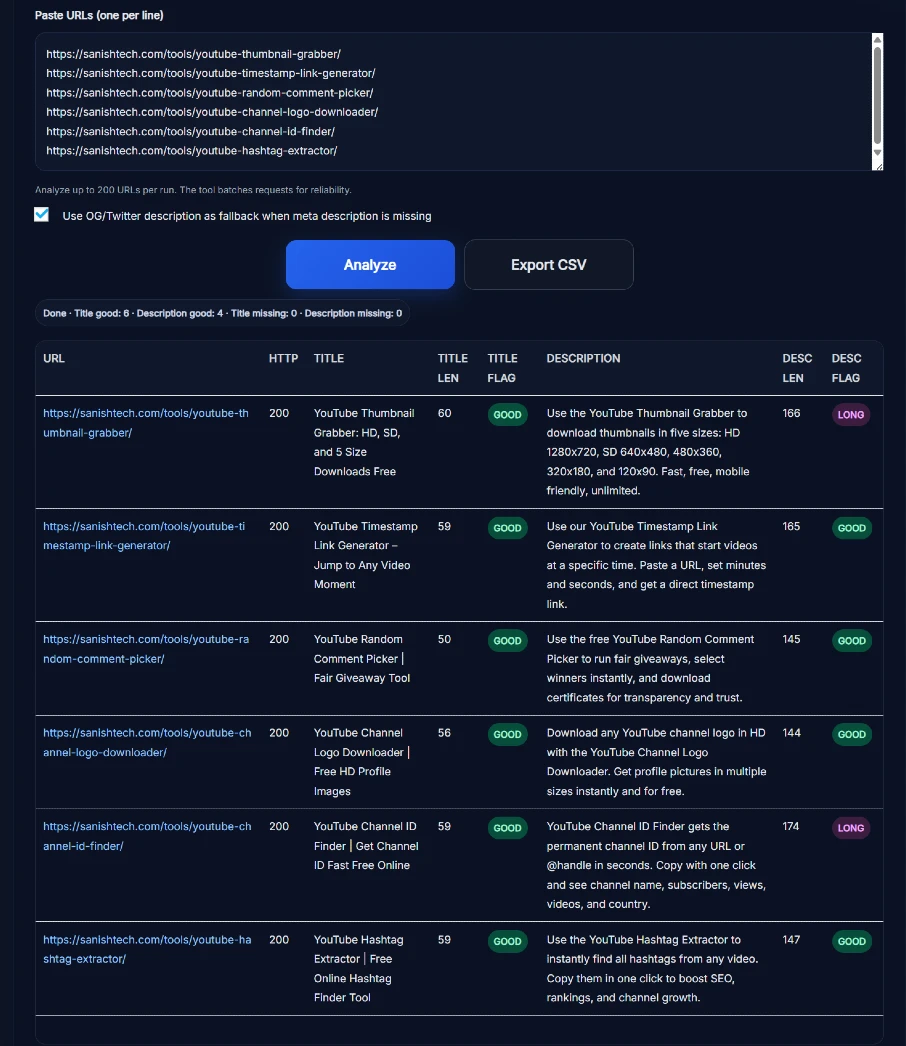Image resolution: width=906 pixels, height=1046 pixels.
Task: Open the youtube-hashtag-extractor URL link
Action: pos(147,949)
